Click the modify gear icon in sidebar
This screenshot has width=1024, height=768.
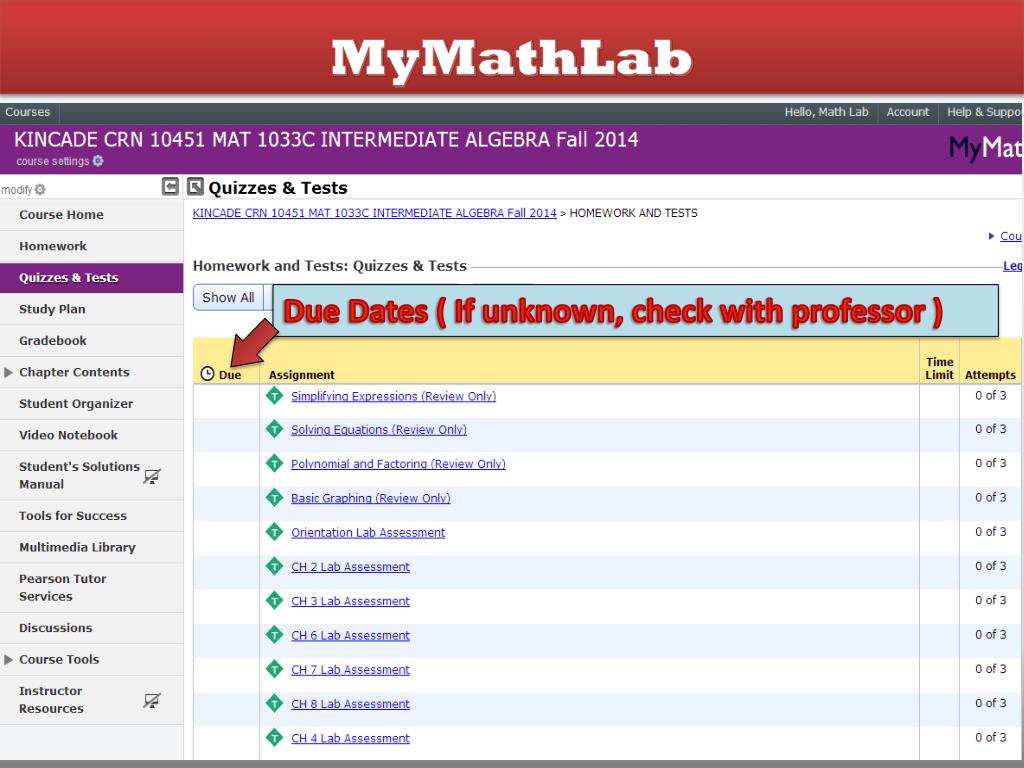point(40,189)
